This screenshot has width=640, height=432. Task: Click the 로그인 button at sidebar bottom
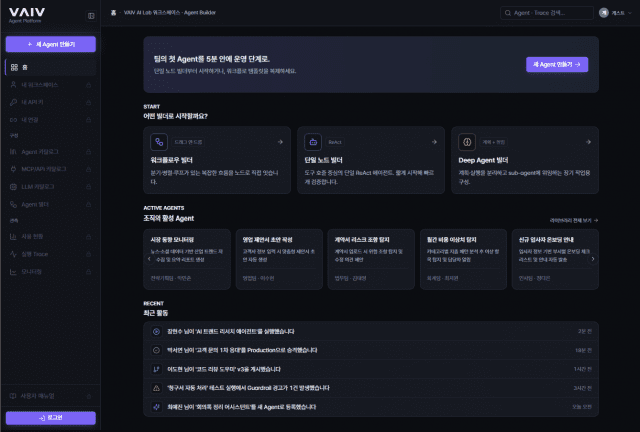[x=51, y=418]
